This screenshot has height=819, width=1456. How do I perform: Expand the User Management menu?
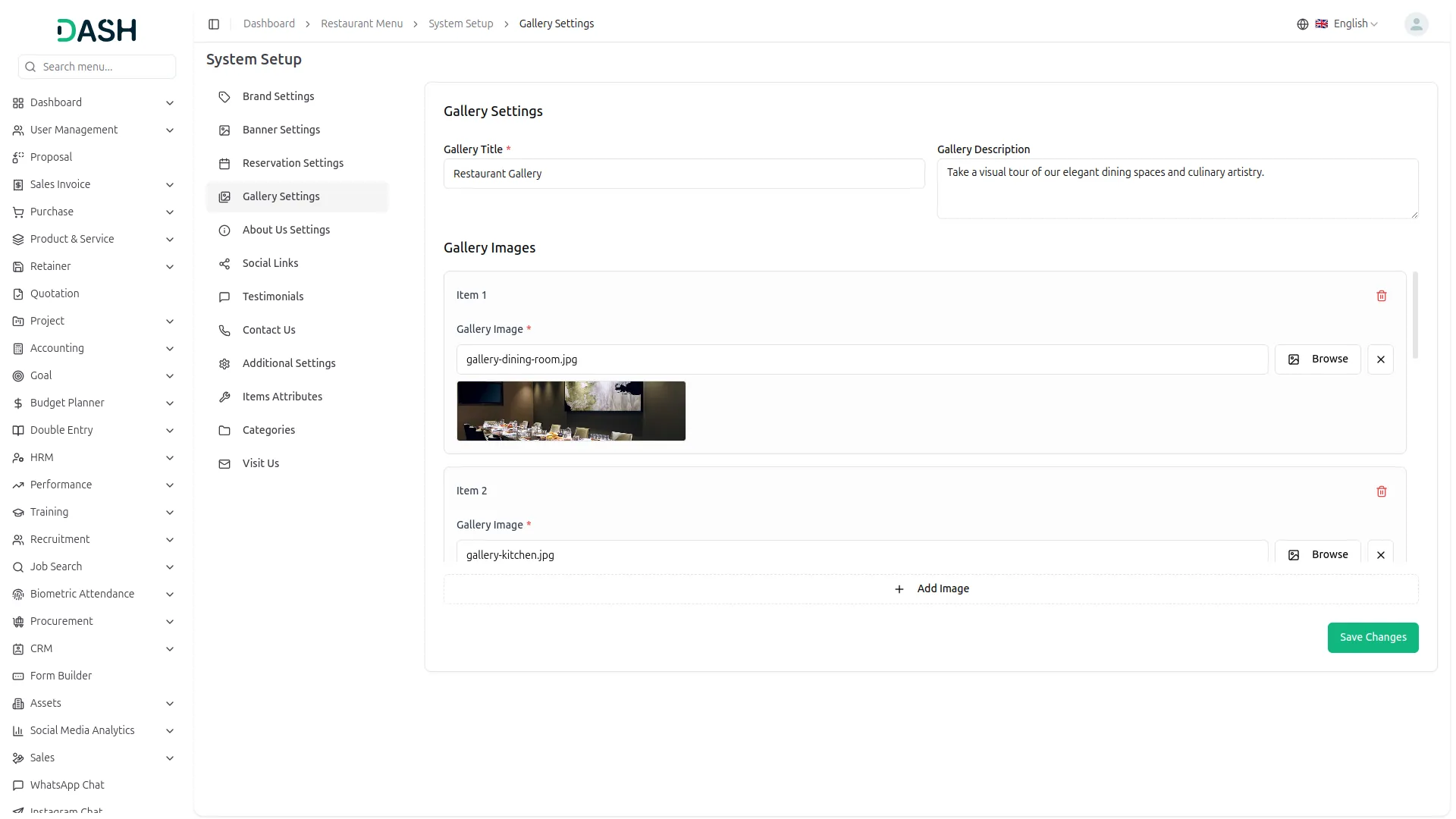[169, 130]
